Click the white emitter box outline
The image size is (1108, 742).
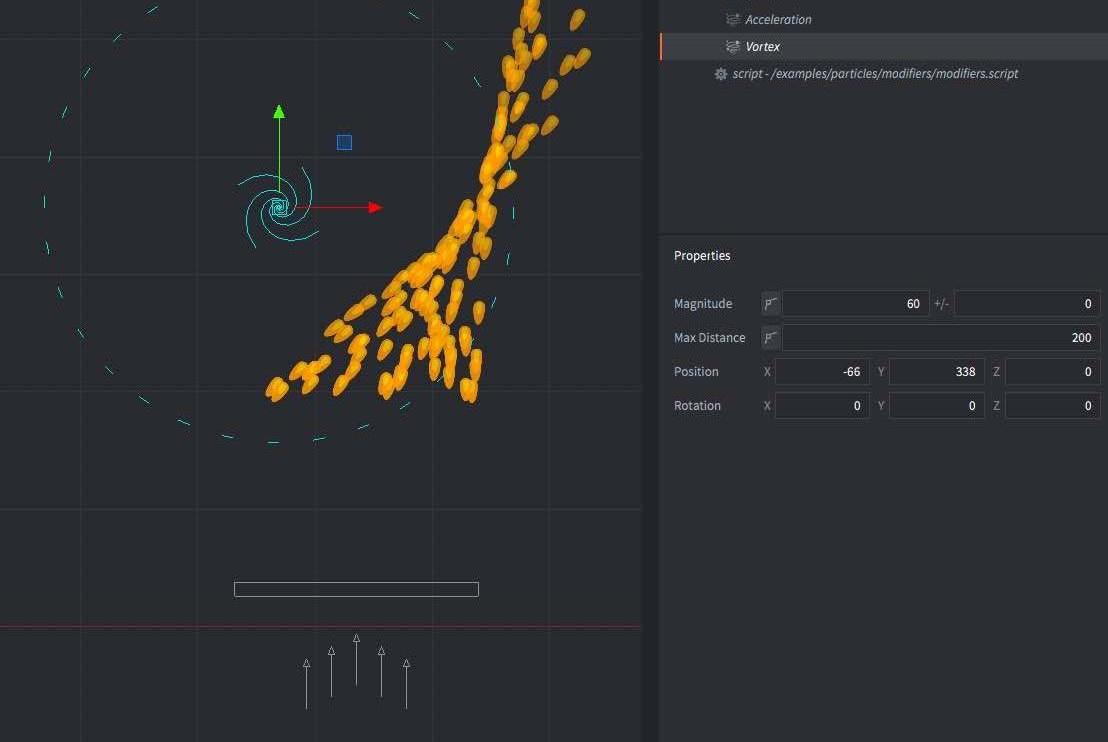[356, 589]
